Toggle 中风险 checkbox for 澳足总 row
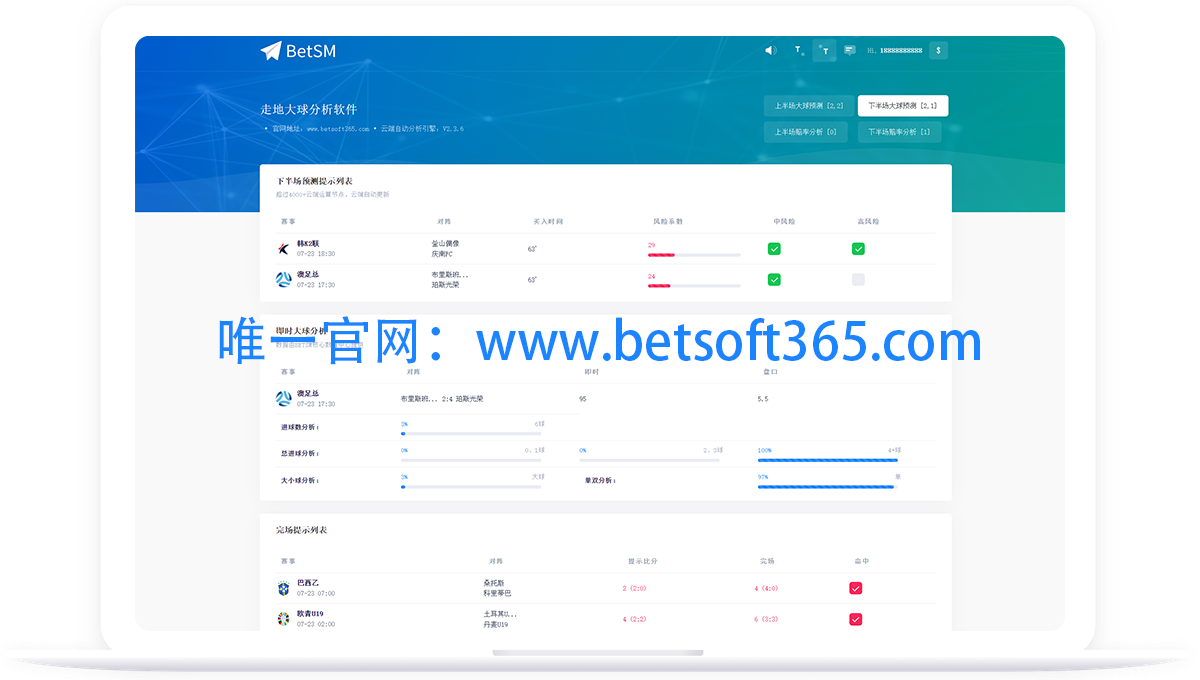 (x=774, y=280)
